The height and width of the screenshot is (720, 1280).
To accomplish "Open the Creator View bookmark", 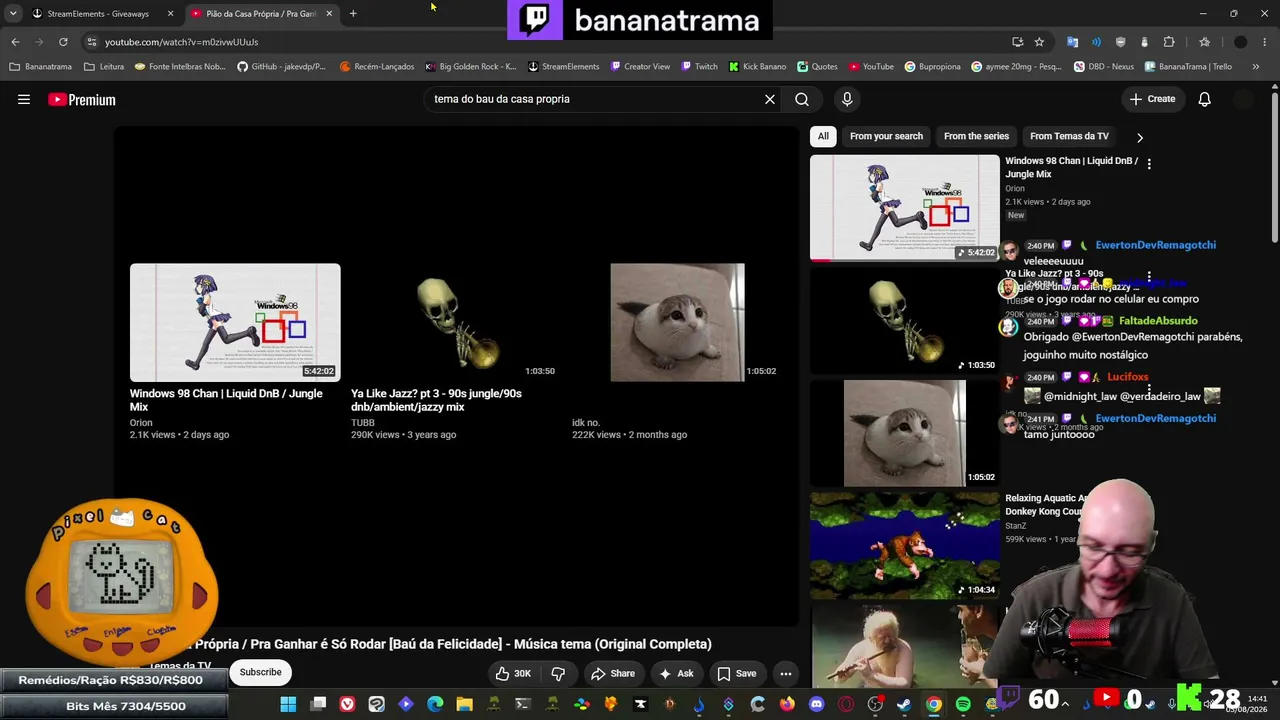I will point(639,67).
